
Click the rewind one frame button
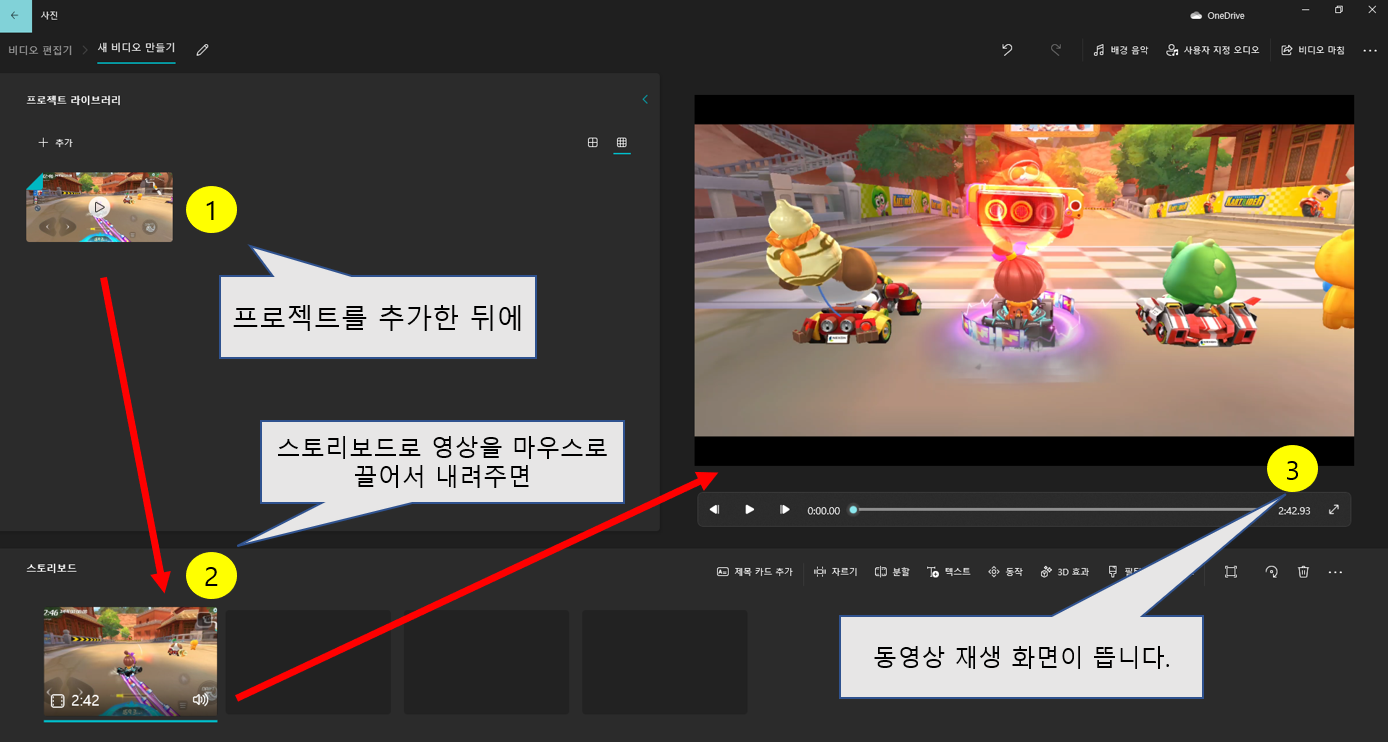(x=714, y=510)
